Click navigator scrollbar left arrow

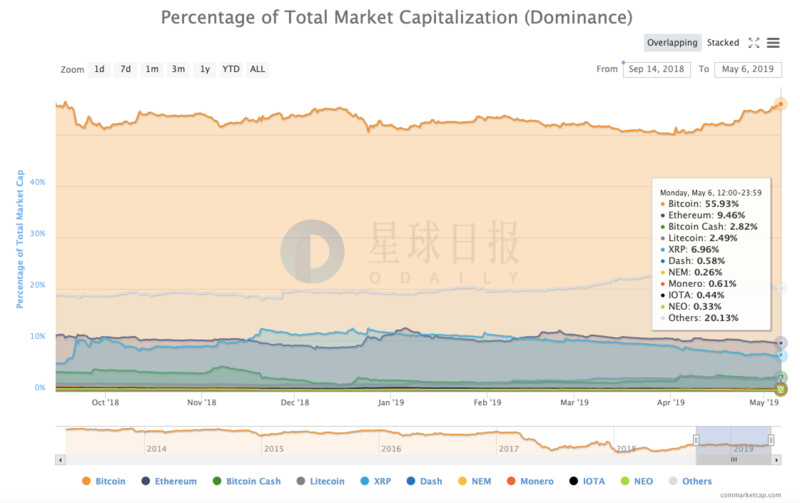point(60,460)
